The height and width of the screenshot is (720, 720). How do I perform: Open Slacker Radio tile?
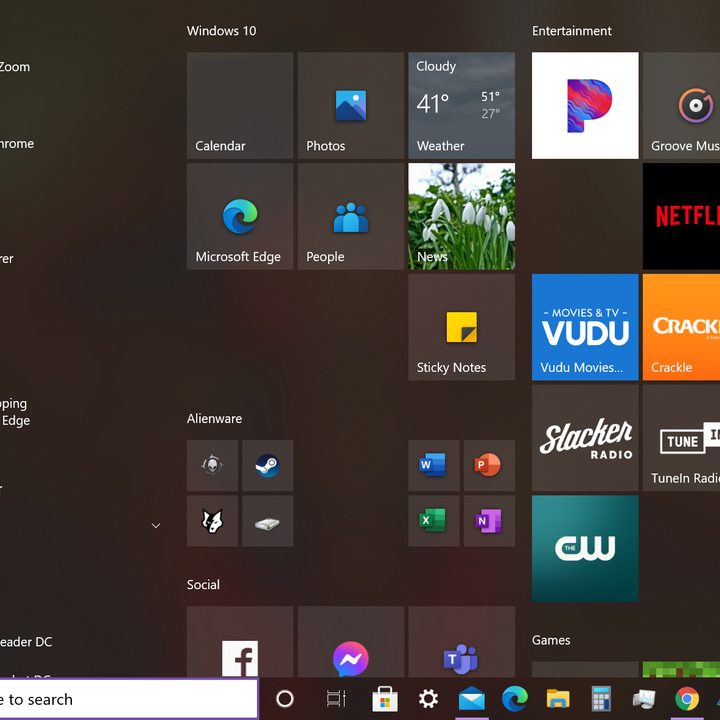click(x=585, y=438)
